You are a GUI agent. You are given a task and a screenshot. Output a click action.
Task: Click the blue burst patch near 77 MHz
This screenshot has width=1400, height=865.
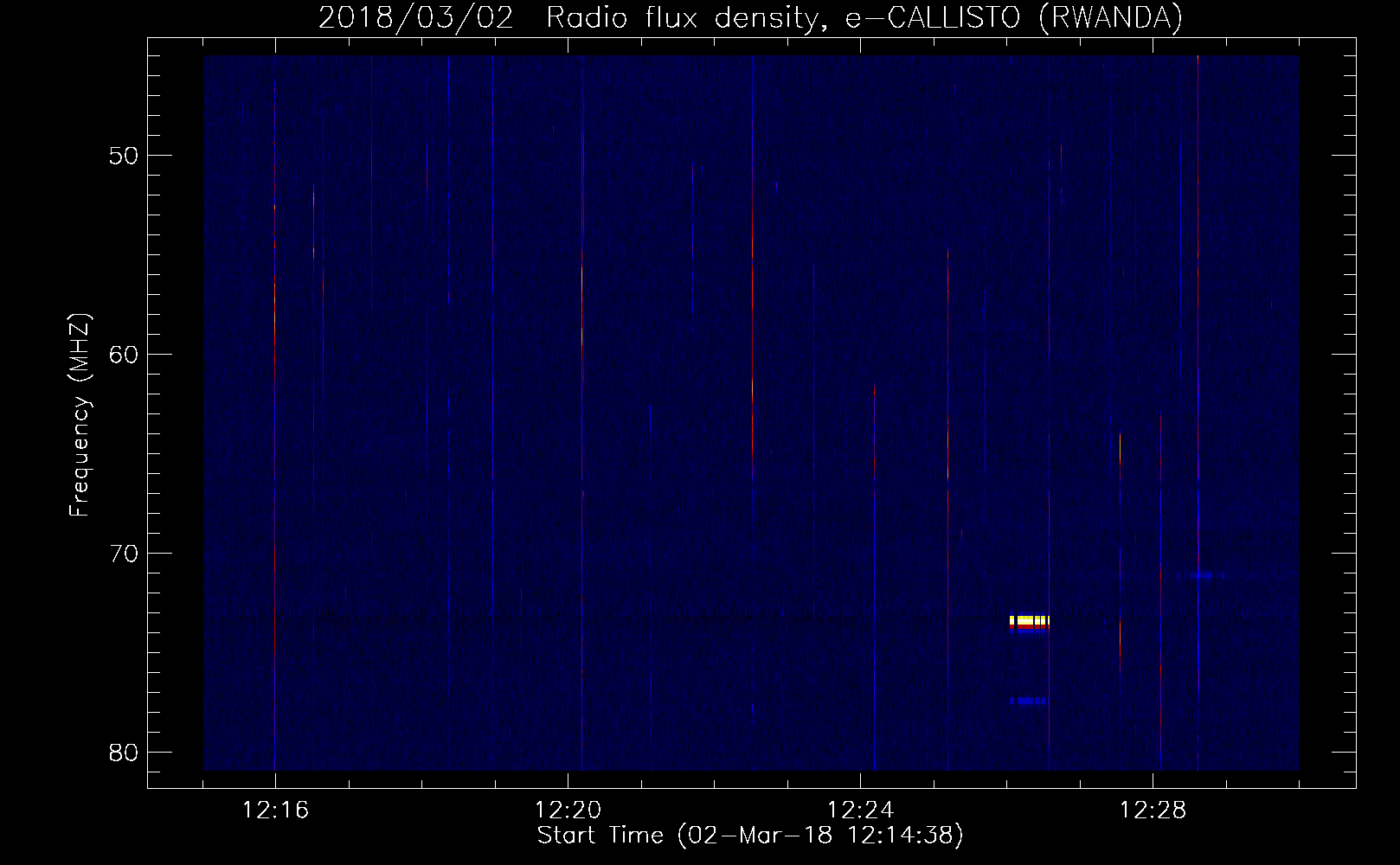pos(1028,701)
